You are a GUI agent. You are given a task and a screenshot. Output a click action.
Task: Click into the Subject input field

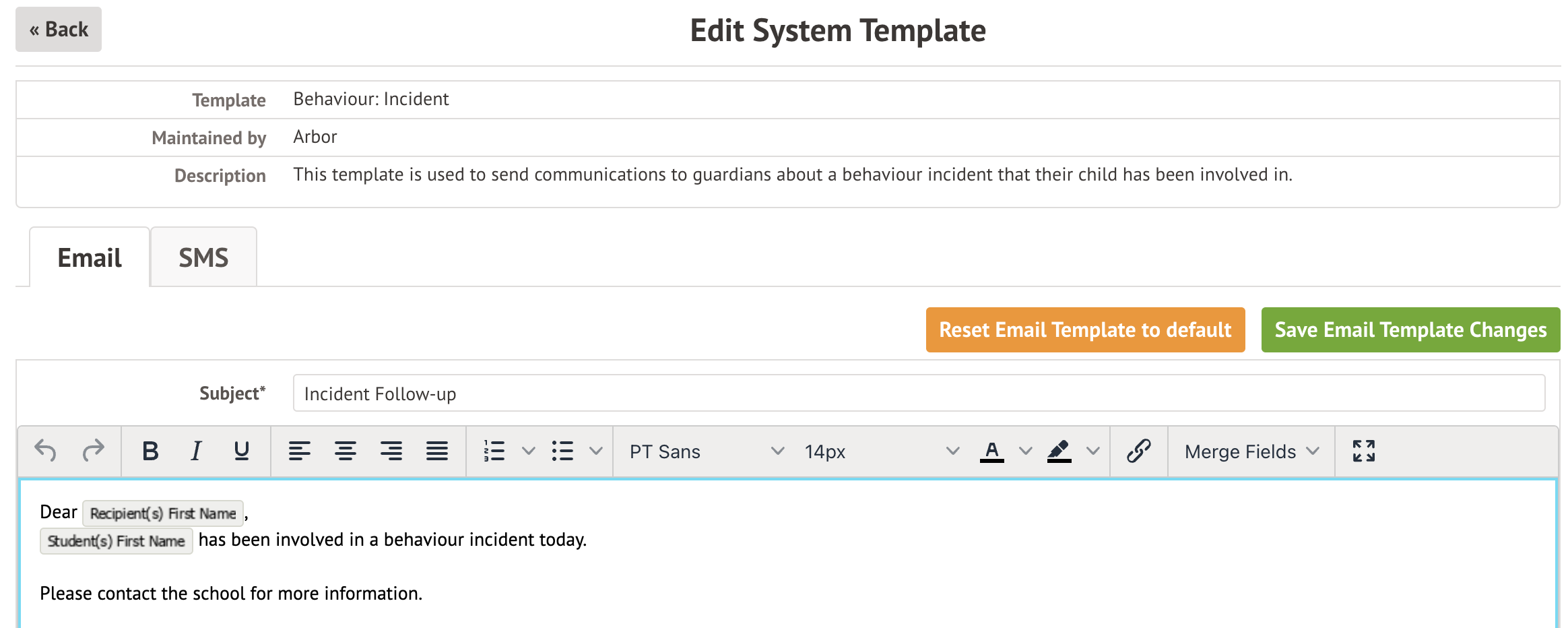pyautogui.click(x=919, y=394)
